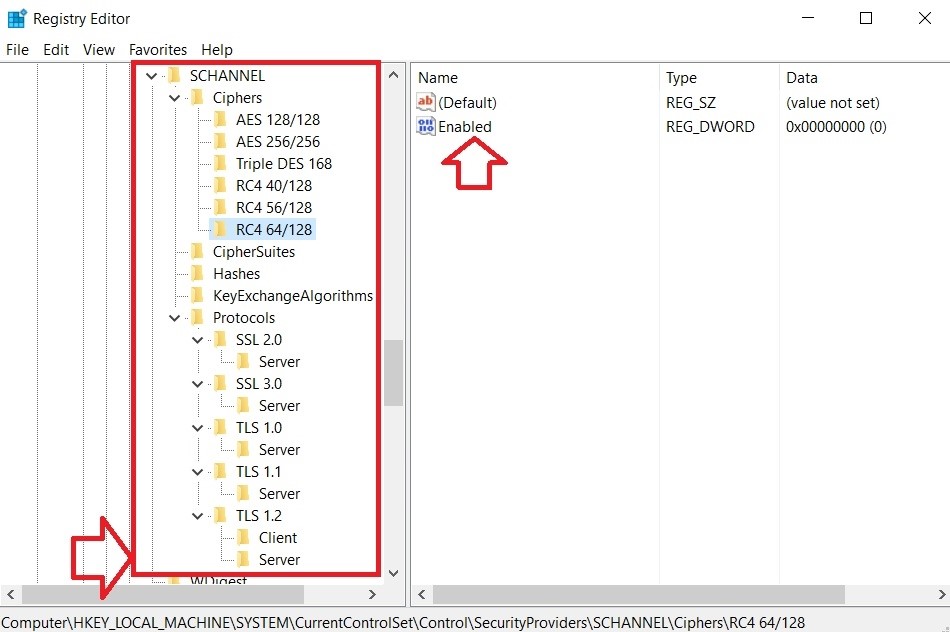
Task: Click the RC4 64/128 folder icon
Action: pos(221,229)
